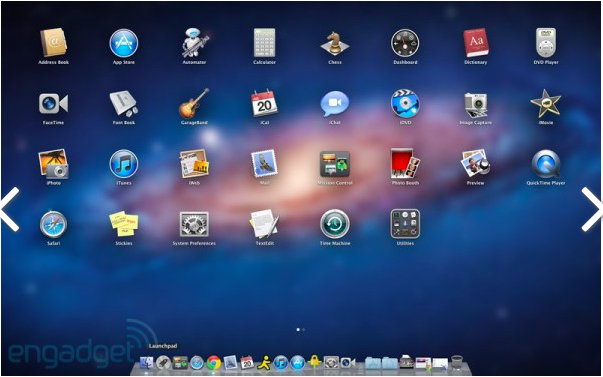Viewport: 603px width, 377px height.
Task: Launch Image Capture
Action: click(476, 104)
